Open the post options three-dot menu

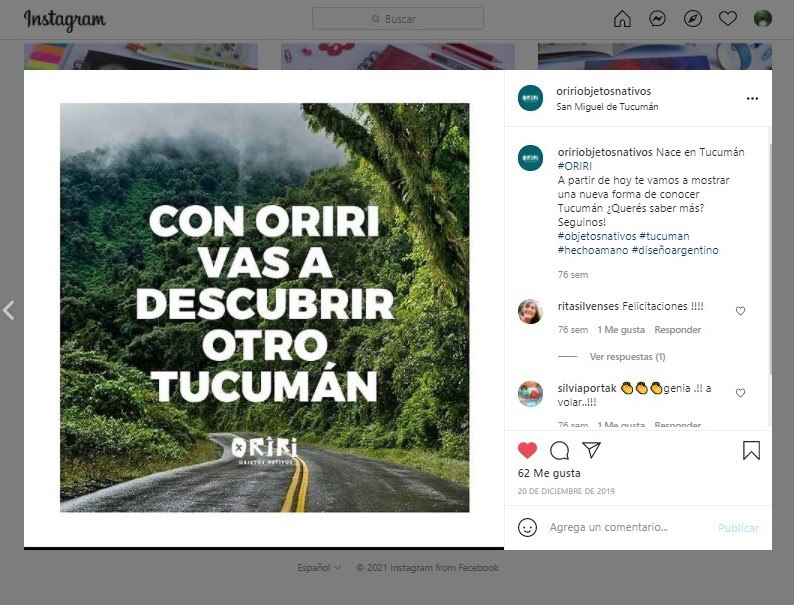(752, 98)
